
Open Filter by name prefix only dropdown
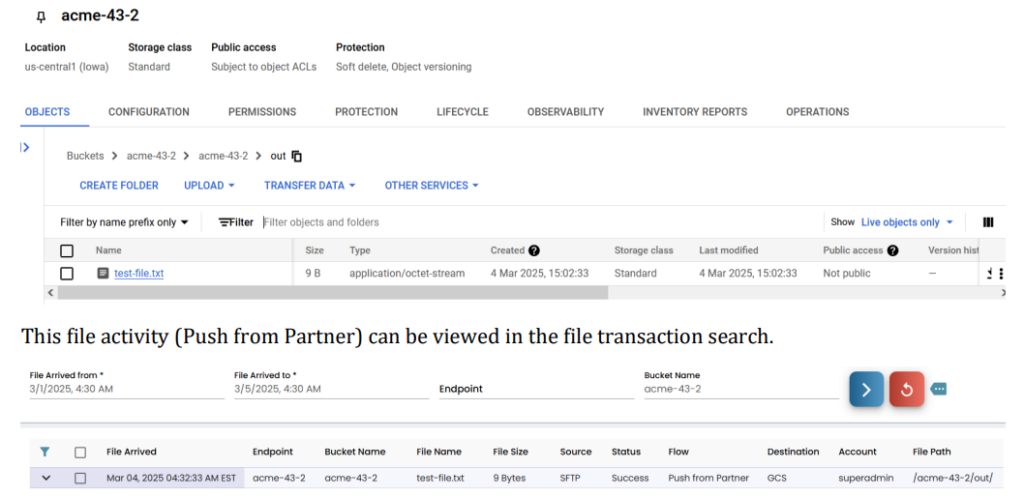click(124, 222)
